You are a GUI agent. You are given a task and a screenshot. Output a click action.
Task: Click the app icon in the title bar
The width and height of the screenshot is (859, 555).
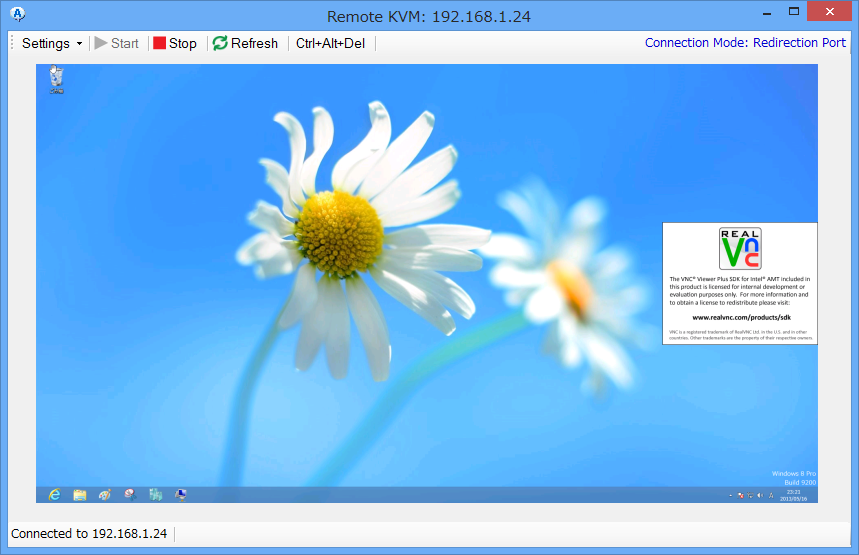pos(18,14)
